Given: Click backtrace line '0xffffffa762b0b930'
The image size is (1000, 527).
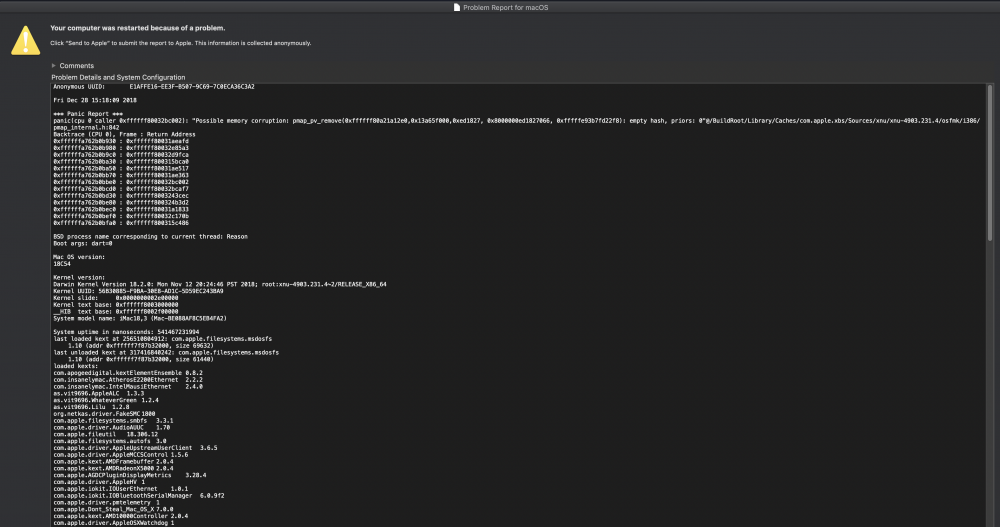Looking at the screenshot, I should (121, 142).
